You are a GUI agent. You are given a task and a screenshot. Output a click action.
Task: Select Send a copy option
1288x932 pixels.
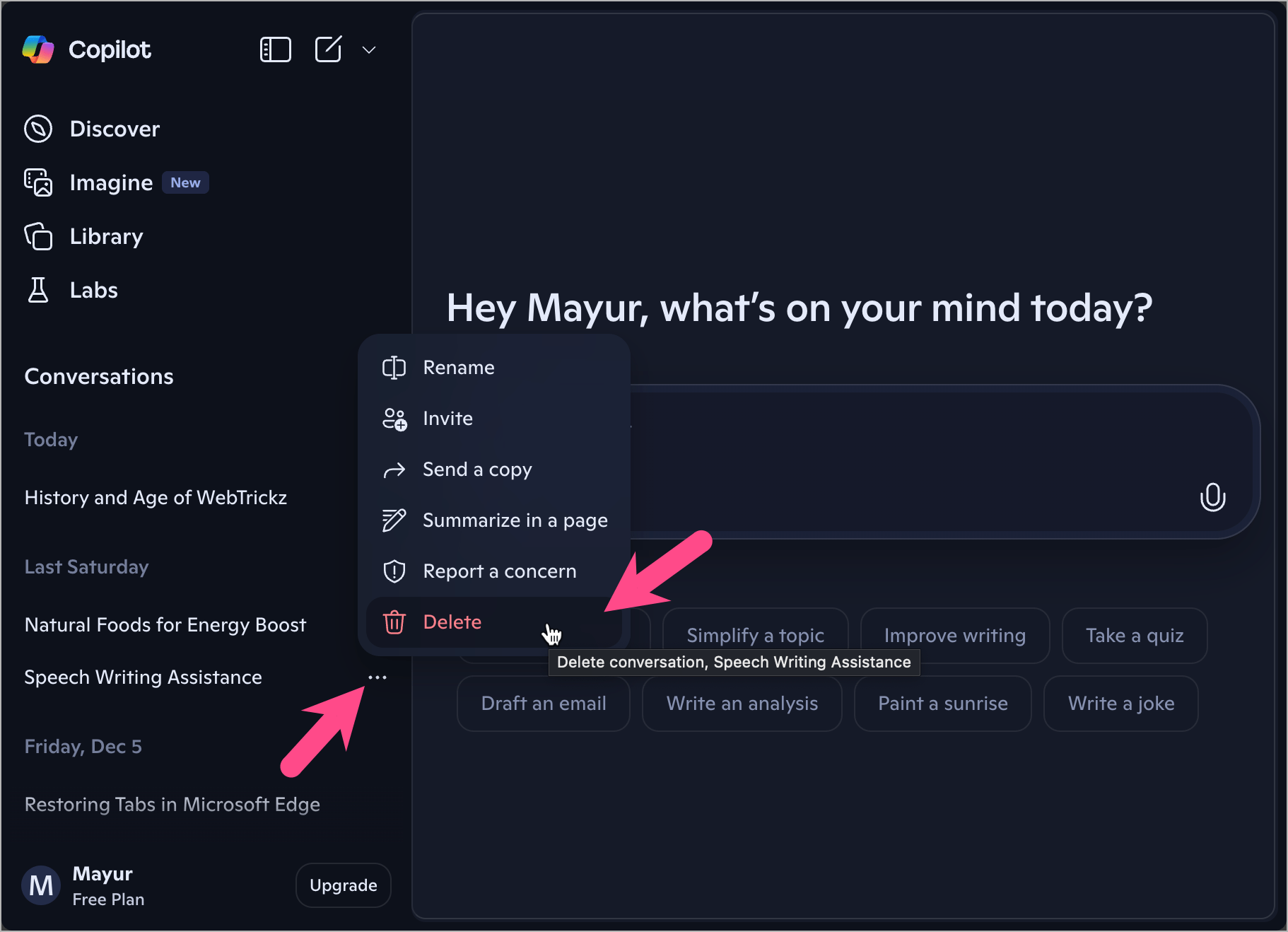click(476, 470)
